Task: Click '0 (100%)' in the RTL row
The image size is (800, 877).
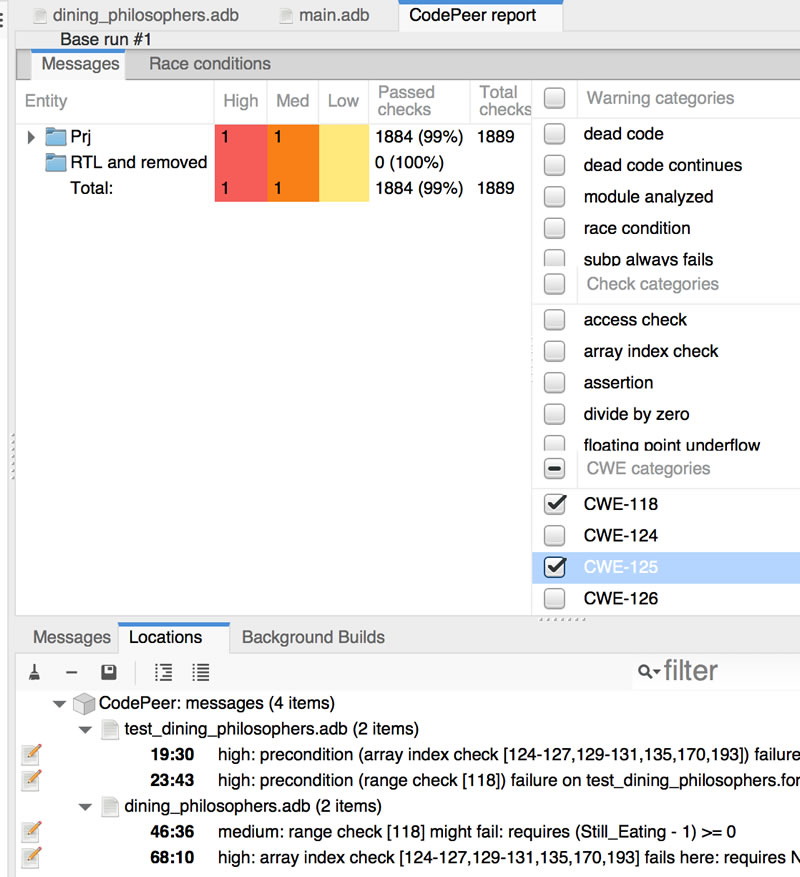Action: (x=410, y=163)
